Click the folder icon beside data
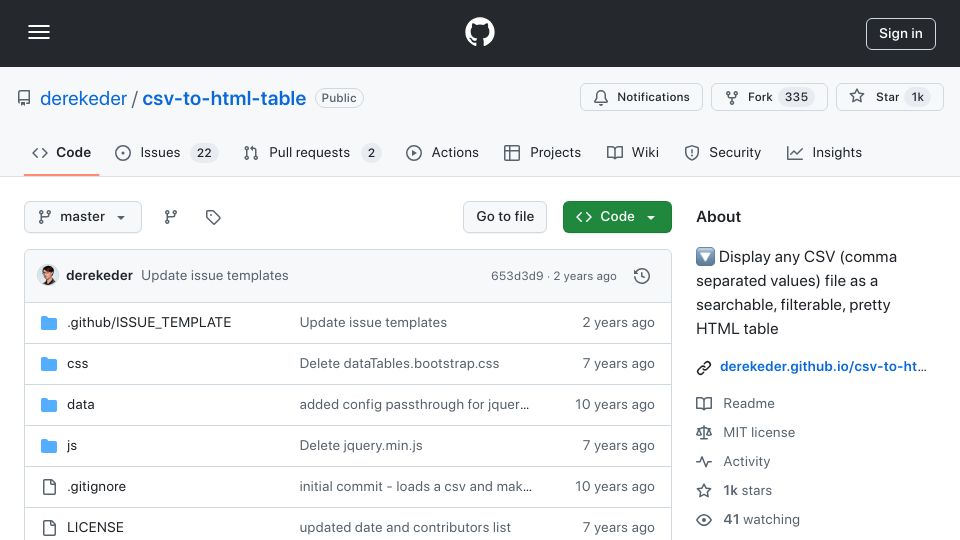960x540 pixels. (49, 405)
